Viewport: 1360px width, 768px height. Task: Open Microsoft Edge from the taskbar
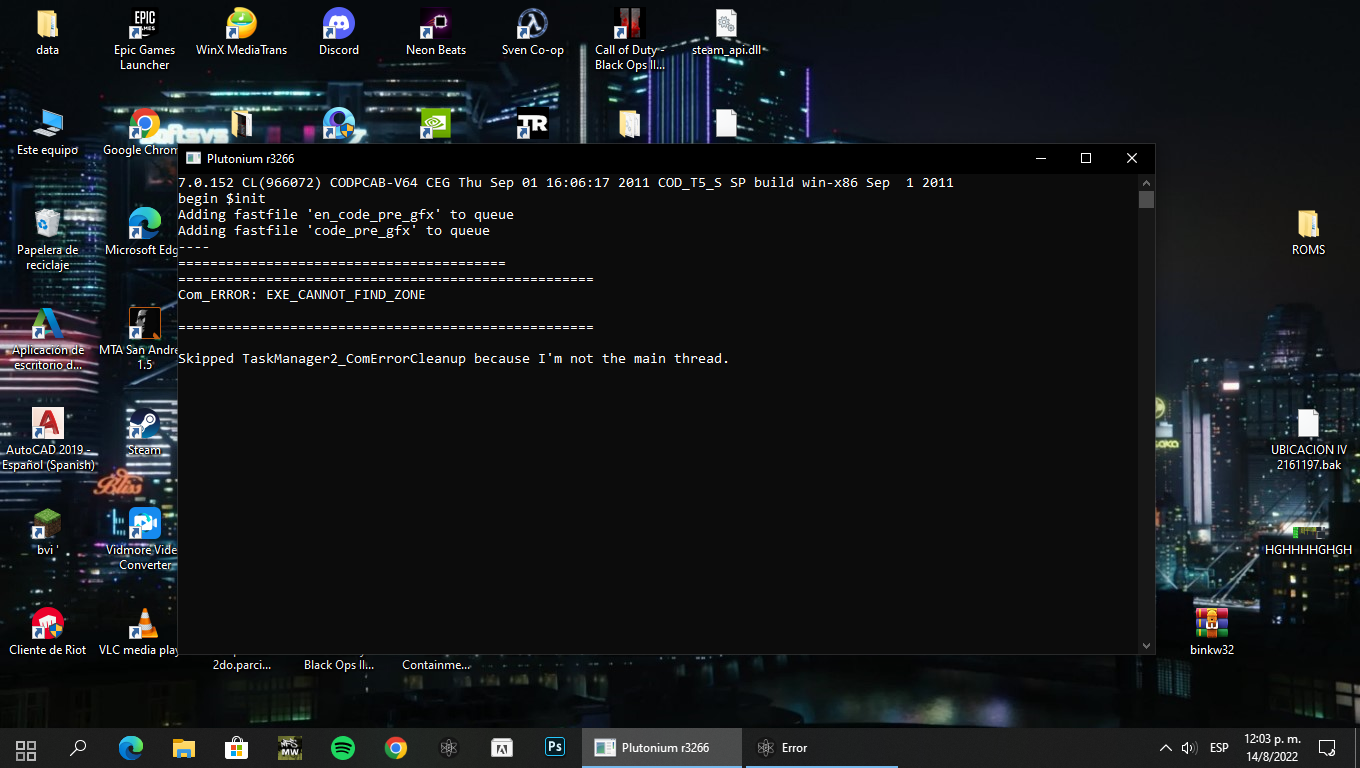click(x=131, y=748)
